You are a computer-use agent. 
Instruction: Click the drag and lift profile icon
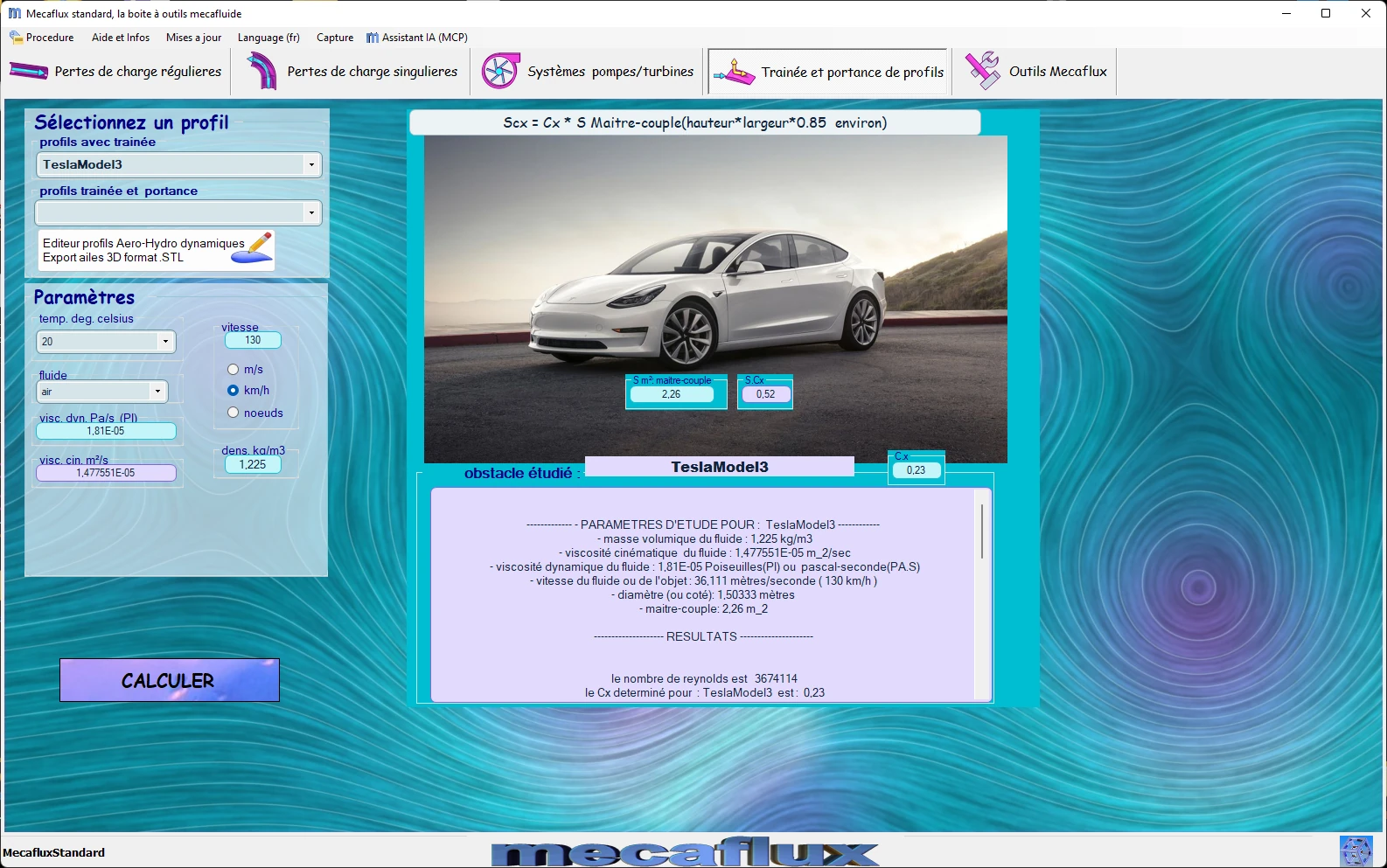click(x=734, y=72)
